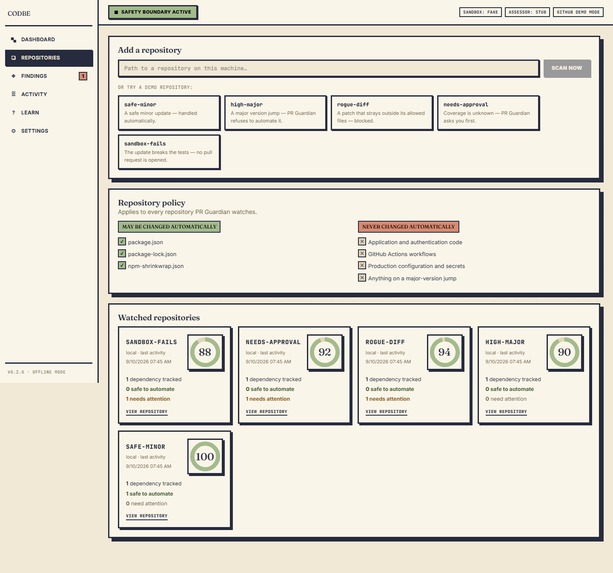Select the rogue-diff demo repository
The width and height of the screenshot is (613, 573).
[382, 113]
